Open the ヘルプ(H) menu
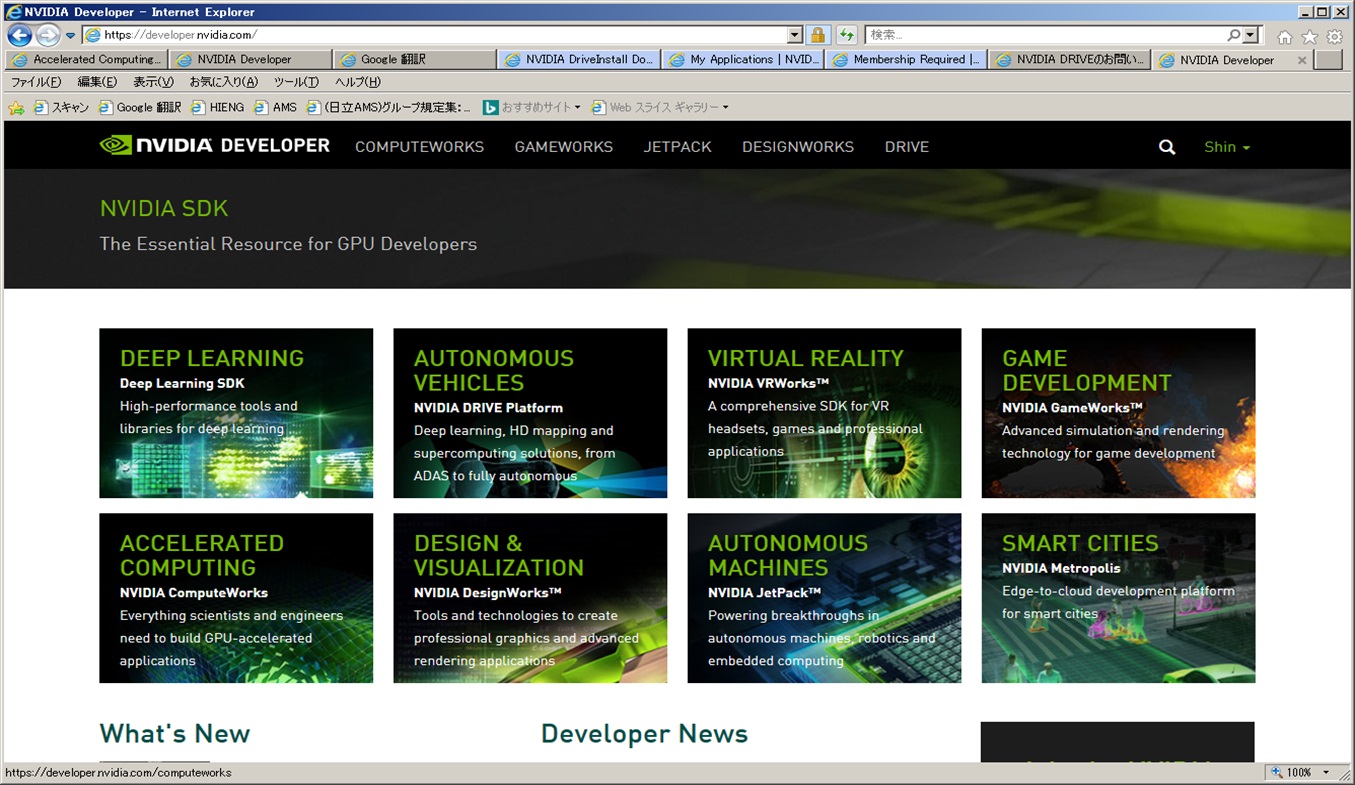 tap(358, 82)
